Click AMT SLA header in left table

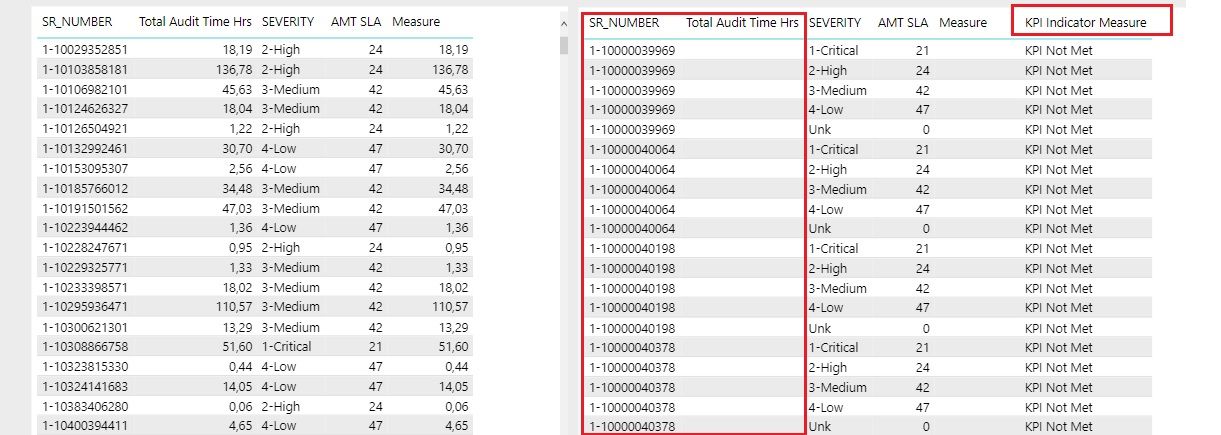point(357,21)
